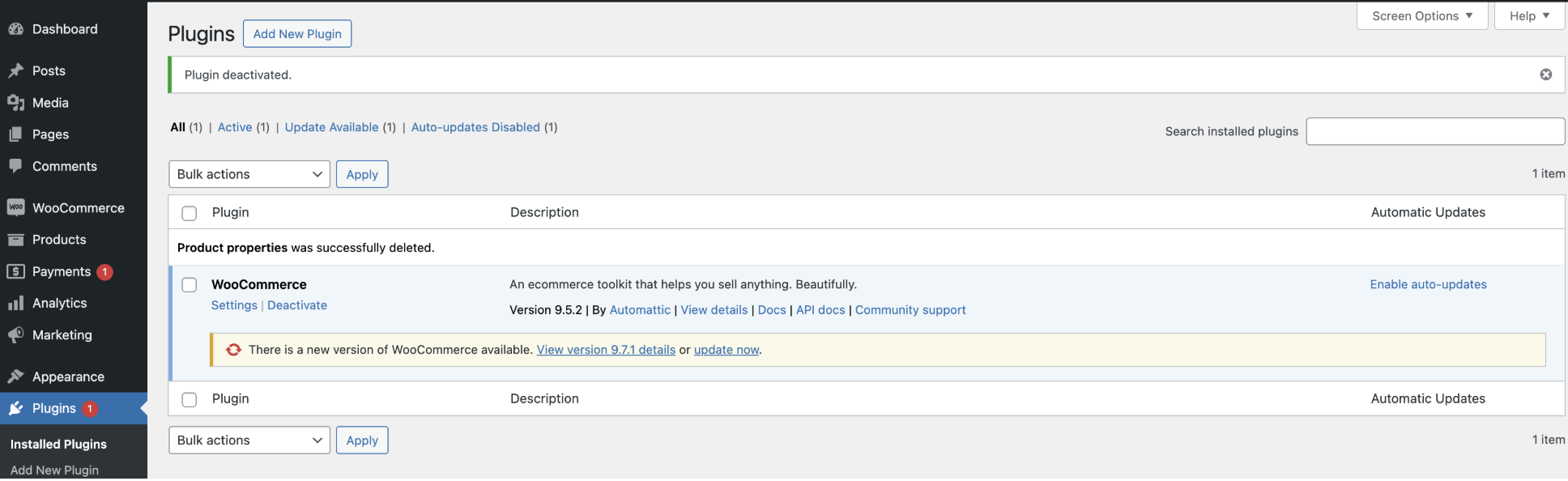
Task: Click the Products archive box icon
Action: pos(15,240)
